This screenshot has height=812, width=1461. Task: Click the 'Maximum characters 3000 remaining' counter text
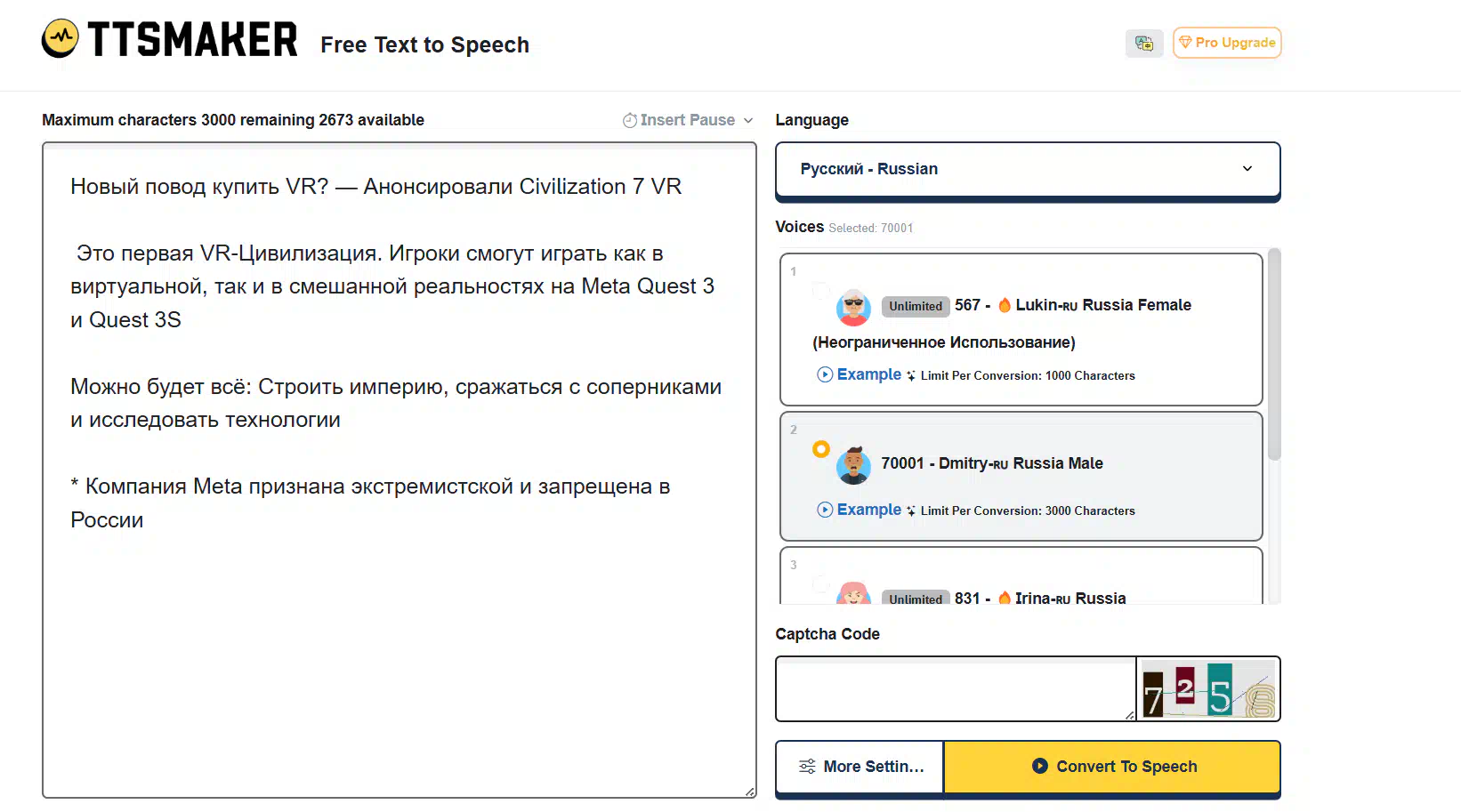[233, 120]
